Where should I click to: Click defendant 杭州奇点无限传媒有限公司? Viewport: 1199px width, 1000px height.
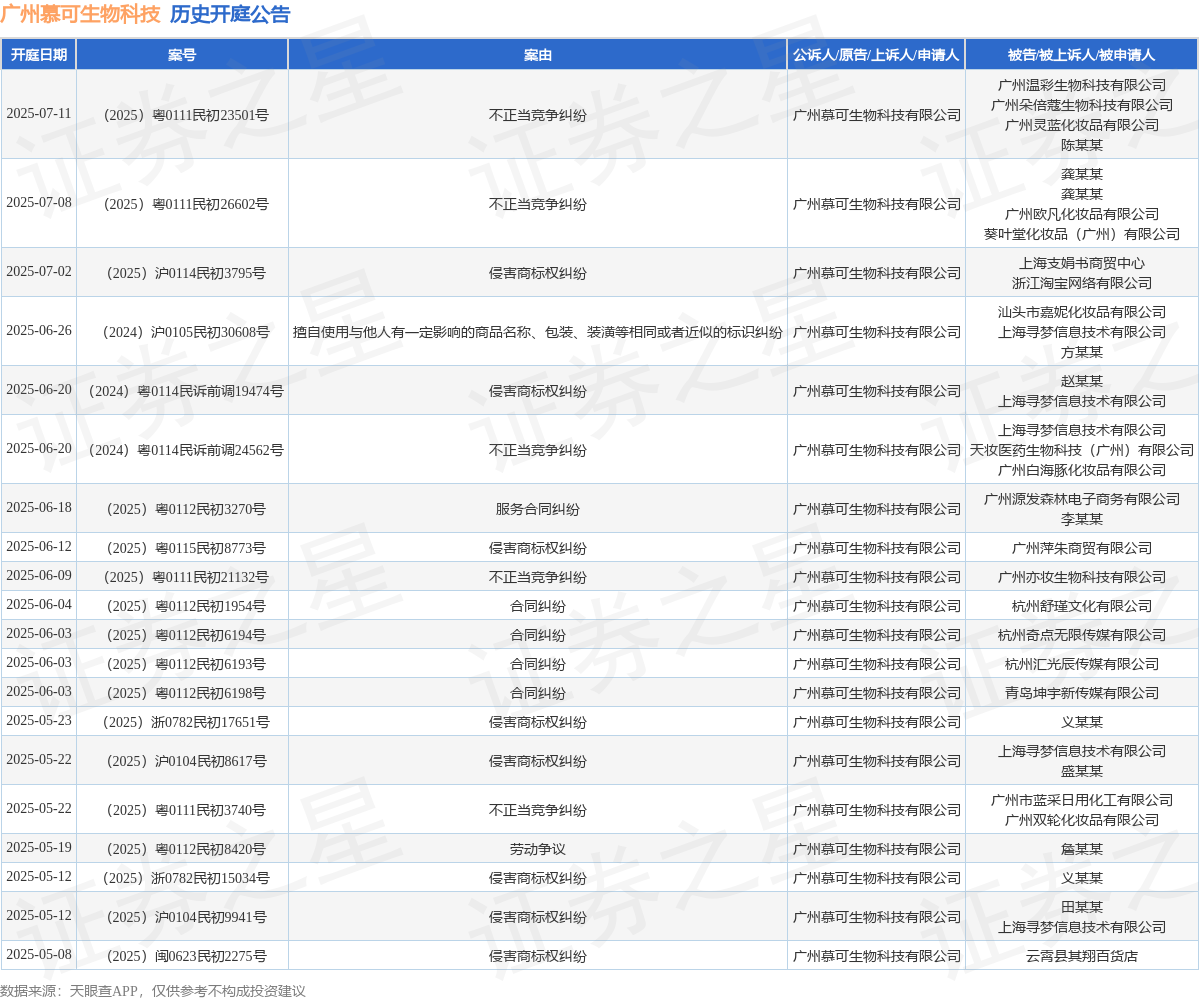pos(1082,635)
